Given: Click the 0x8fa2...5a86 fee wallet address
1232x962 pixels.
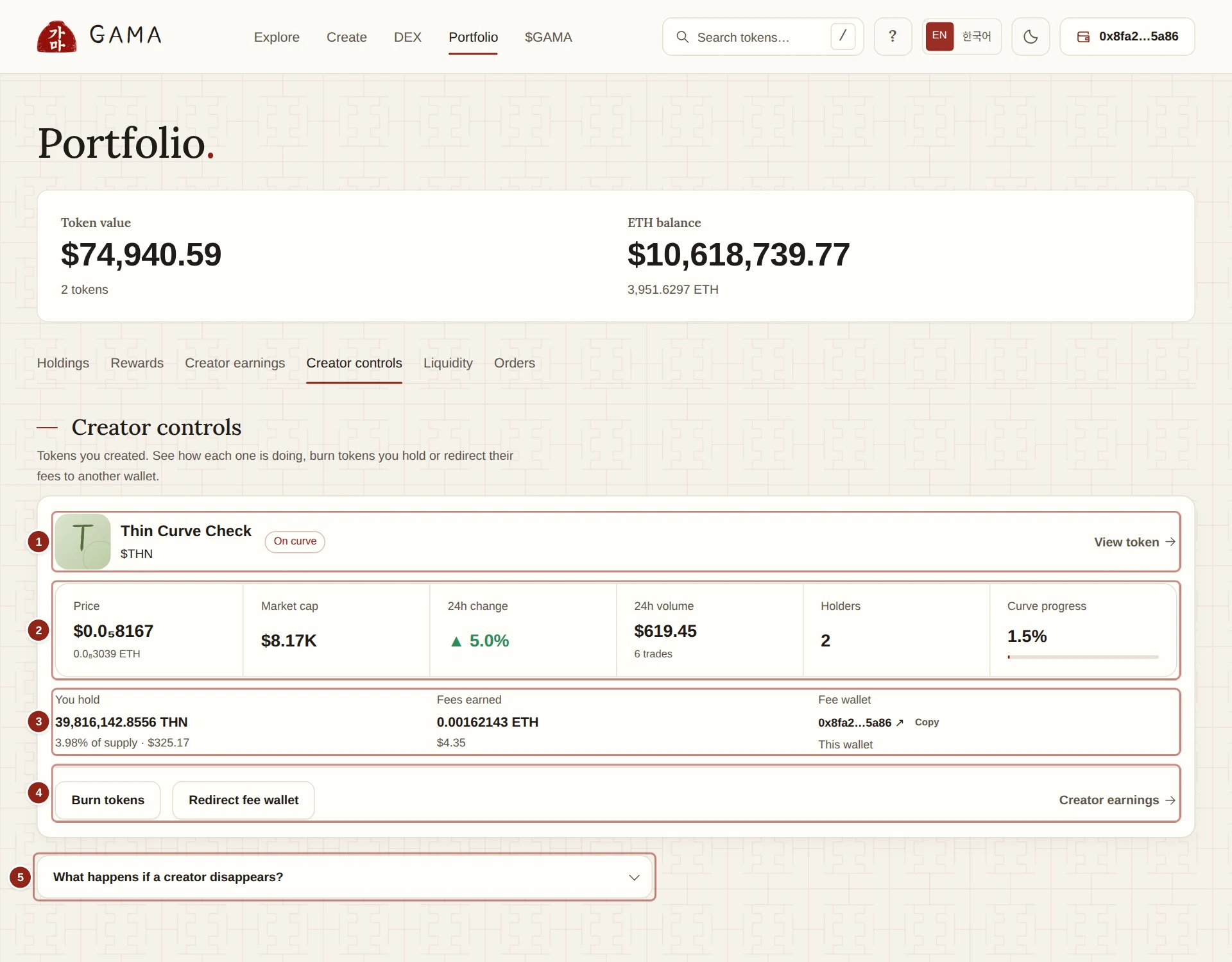Looking at the screenshot, I should [x=854, y=723].
